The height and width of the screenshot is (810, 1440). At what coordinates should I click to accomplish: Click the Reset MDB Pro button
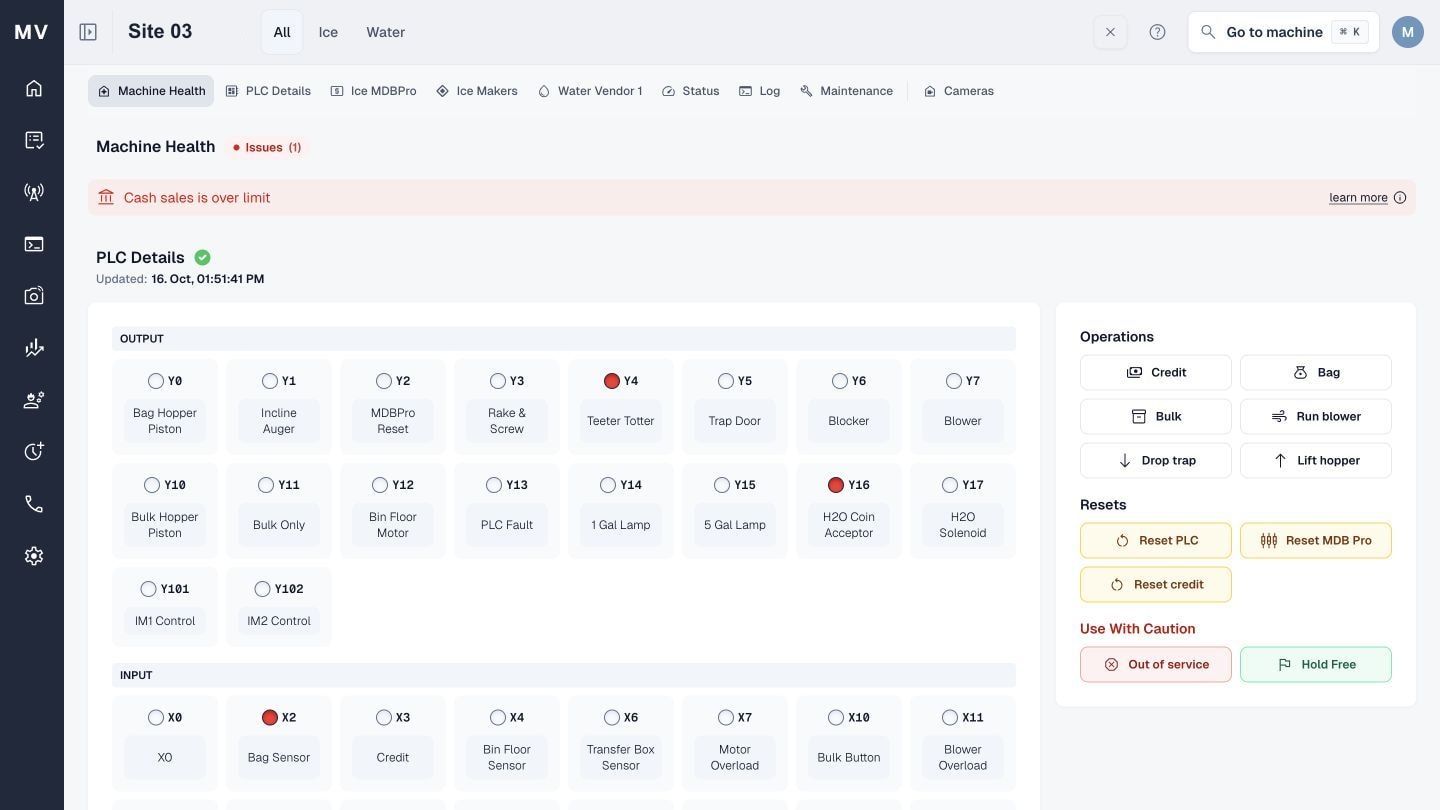pos(1316,540)
